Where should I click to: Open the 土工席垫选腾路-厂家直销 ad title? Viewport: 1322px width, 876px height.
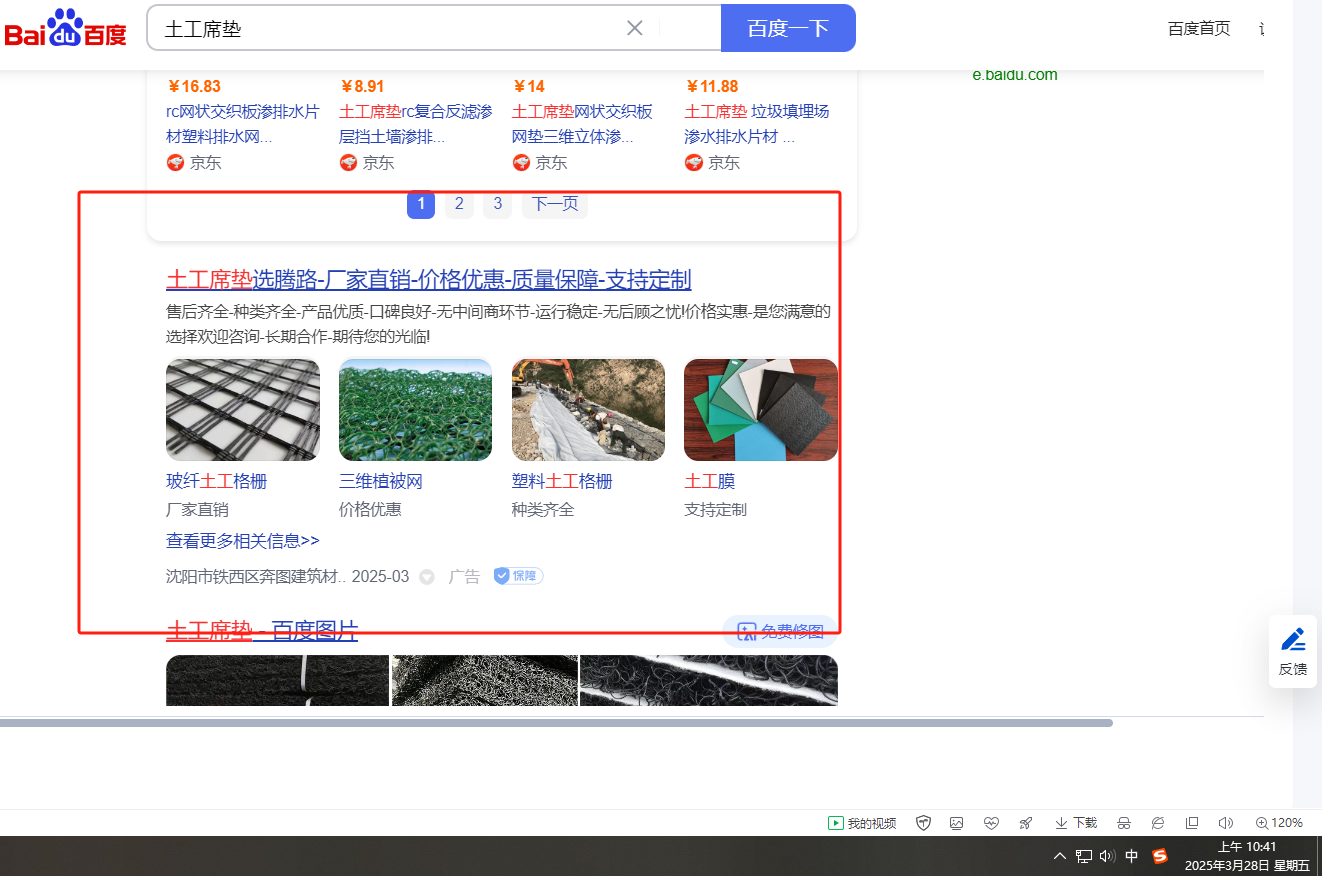[429, 279]
